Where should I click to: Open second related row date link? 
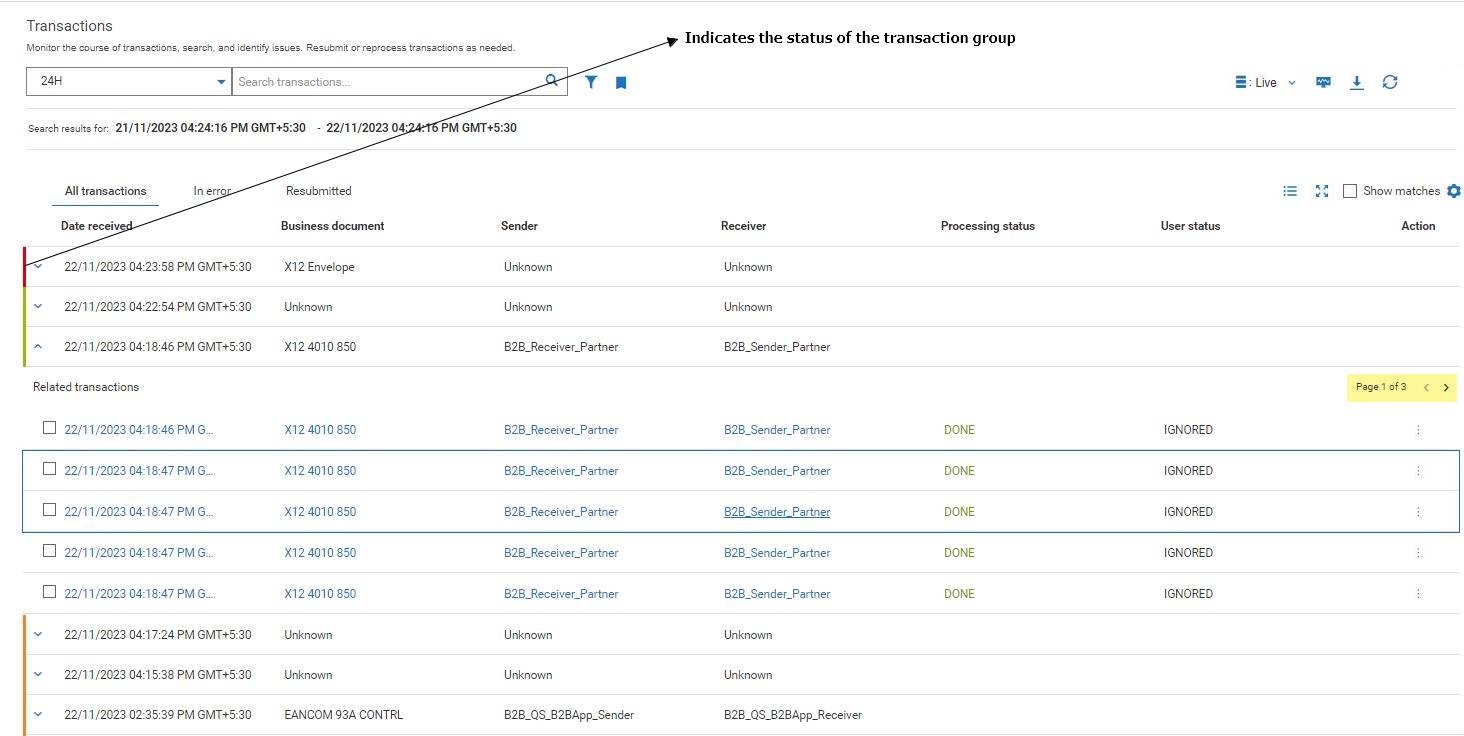(139, 471)
